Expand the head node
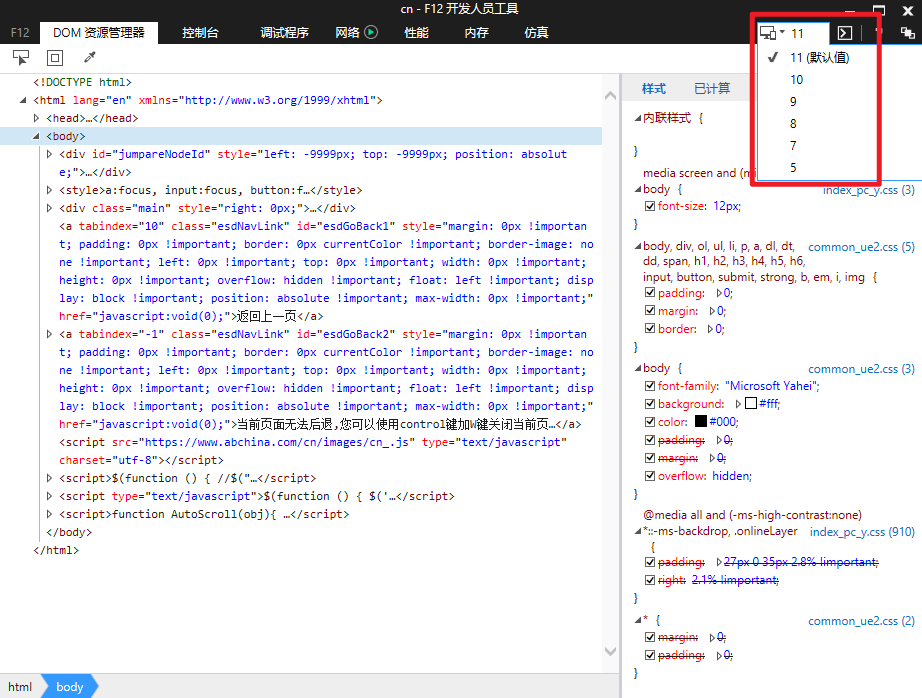 click(x=37, y=118)
